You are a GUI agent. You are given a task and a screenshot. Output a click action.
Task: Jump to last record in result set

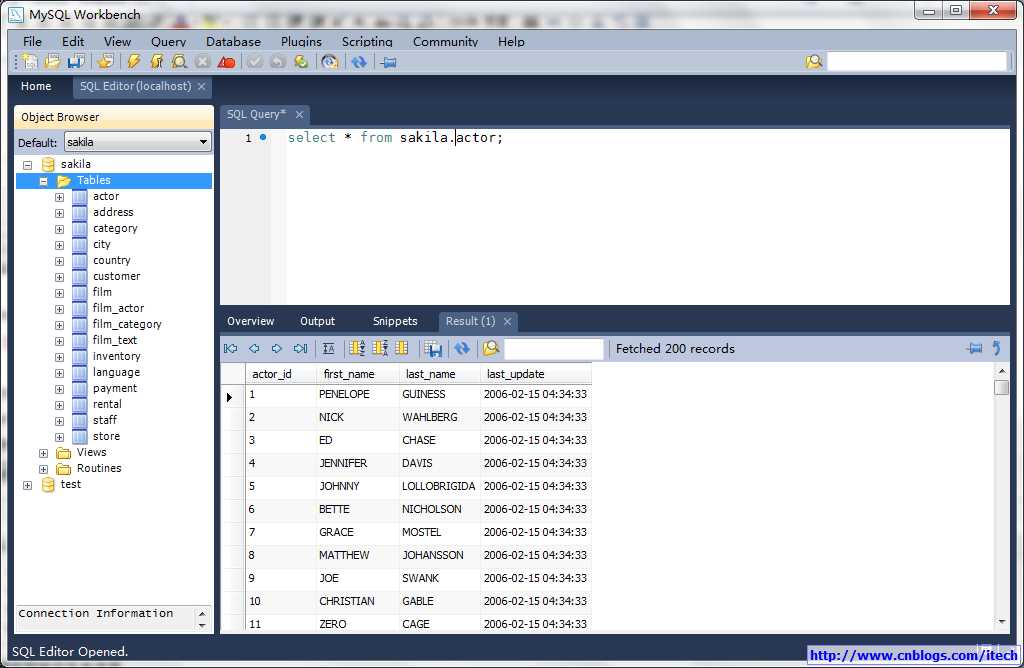(300, 349)
